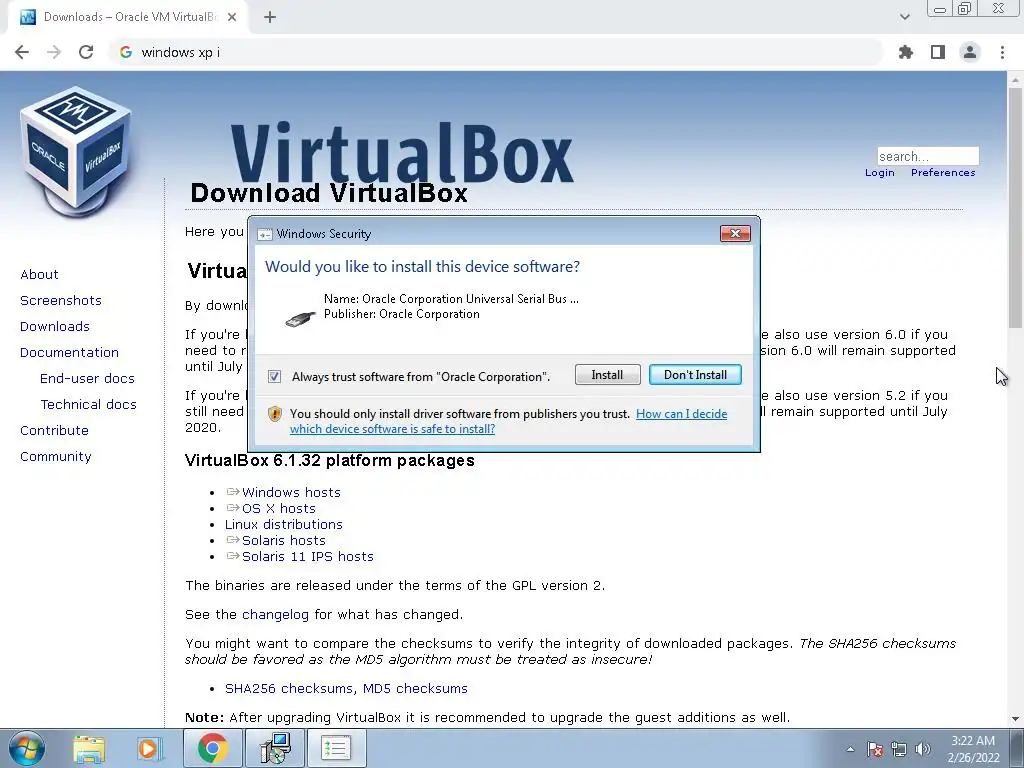Open Downloads in the sidebar
The width and height of the screenshot is (1024, 768).
(55, 327)
